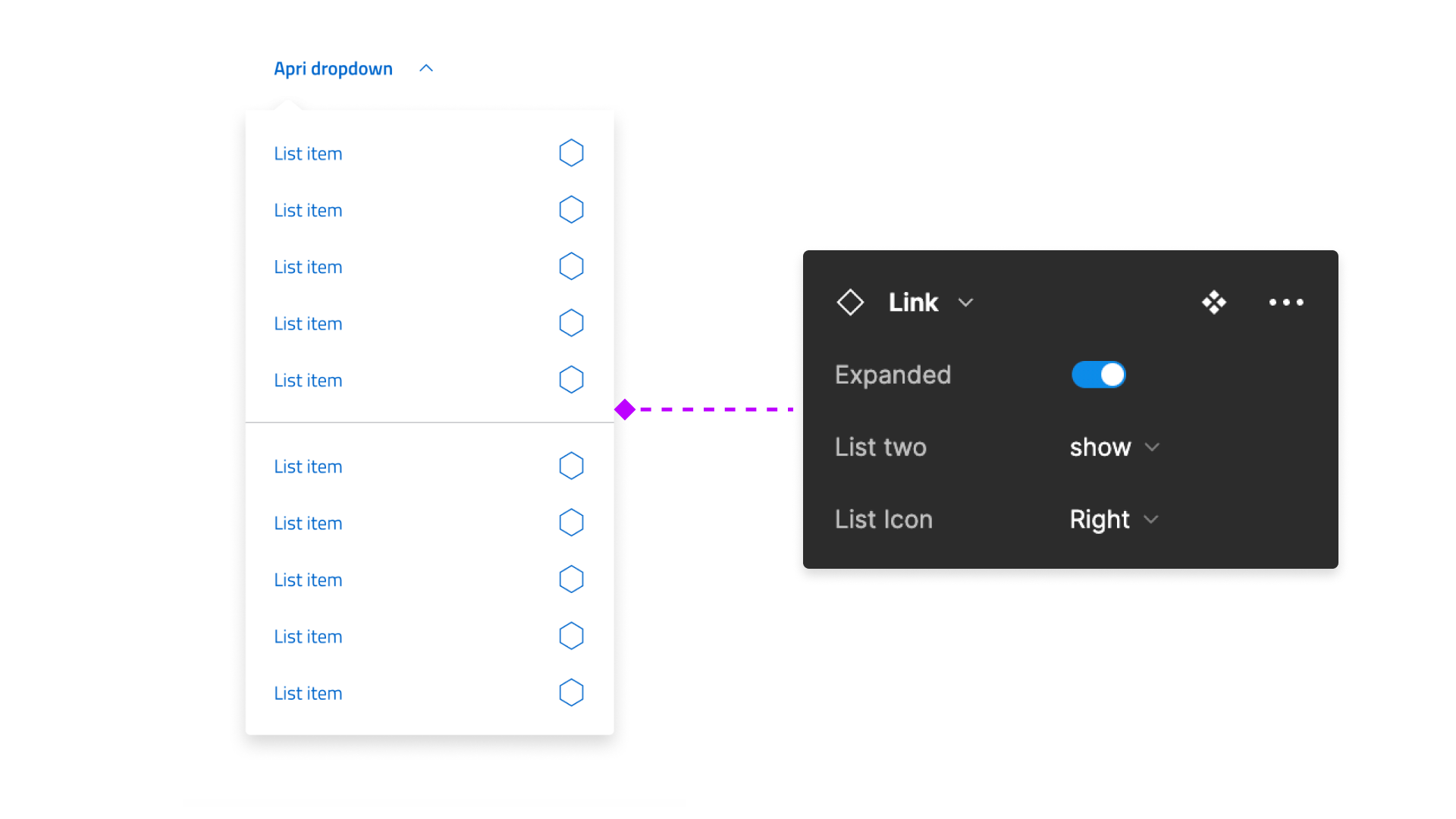Click hexagon icon of third lower List item
The height and width of the screenshot is (819, 1456).
[571, 579]
